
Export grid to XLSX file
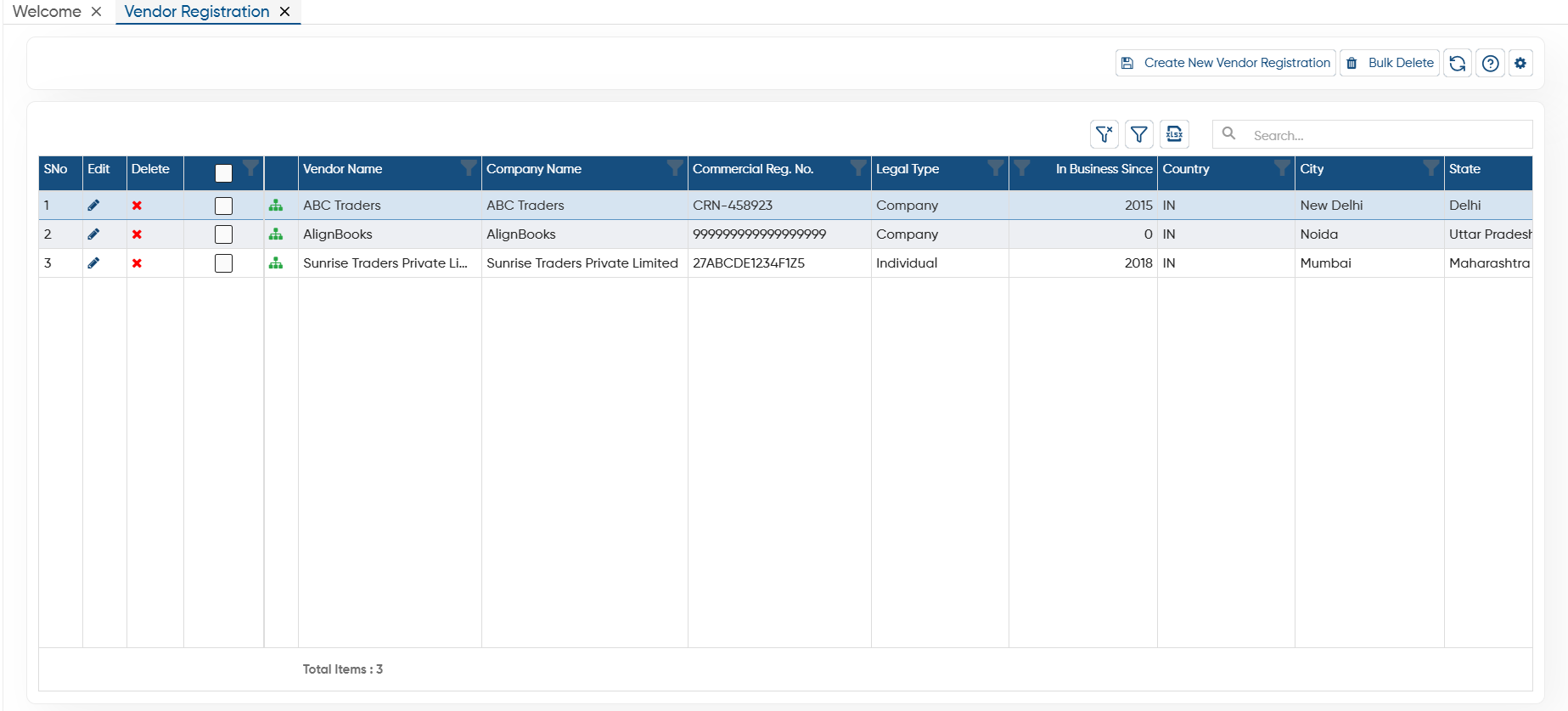point(1174,134)
